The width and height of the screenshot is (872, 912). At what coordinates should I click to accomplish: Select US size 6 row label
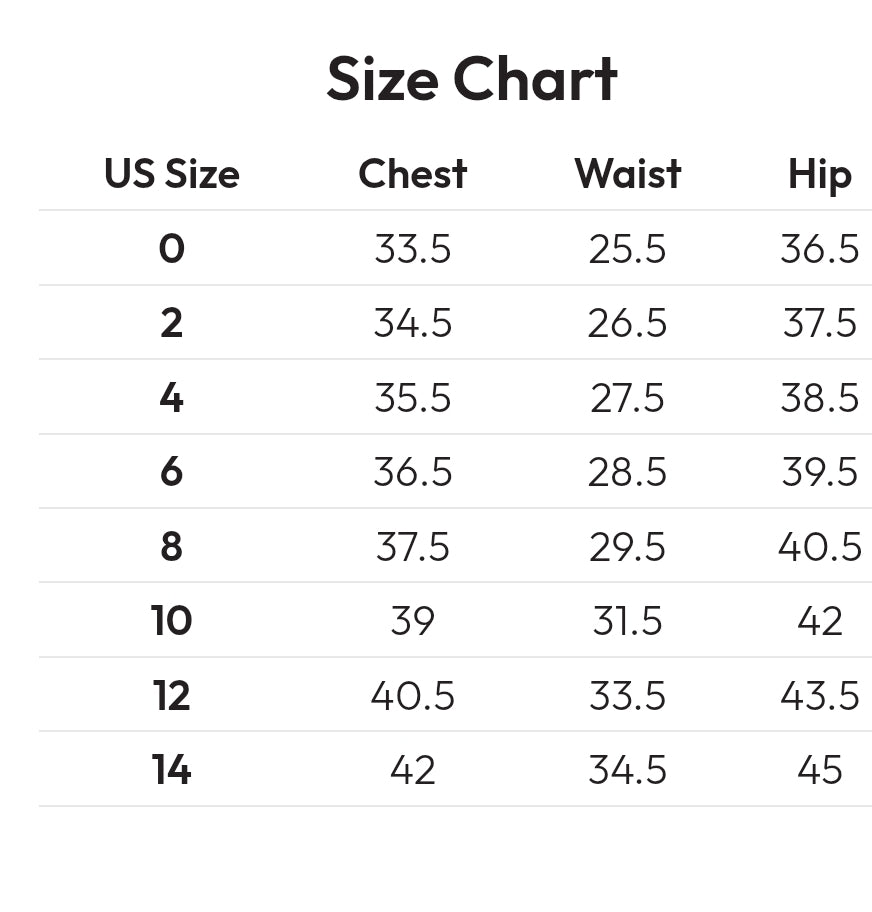coord(172,472)
